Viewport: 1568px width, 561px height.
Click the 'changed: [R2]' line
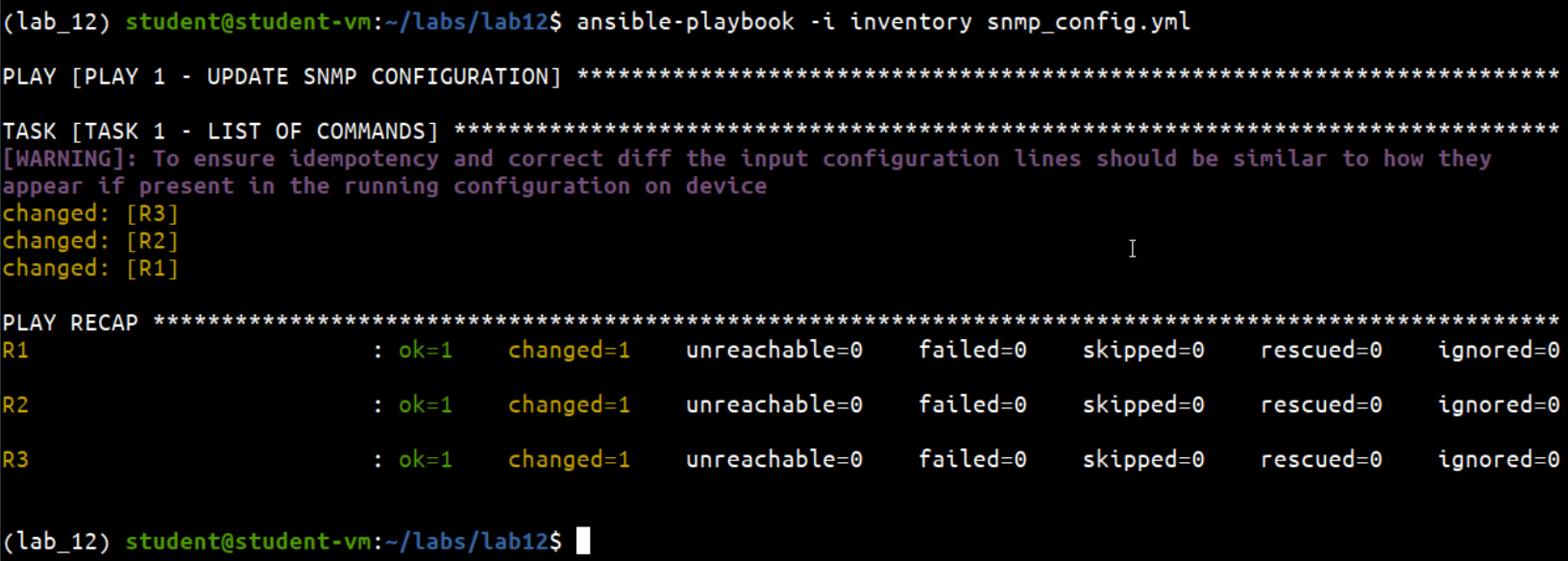tap(90, 241)
